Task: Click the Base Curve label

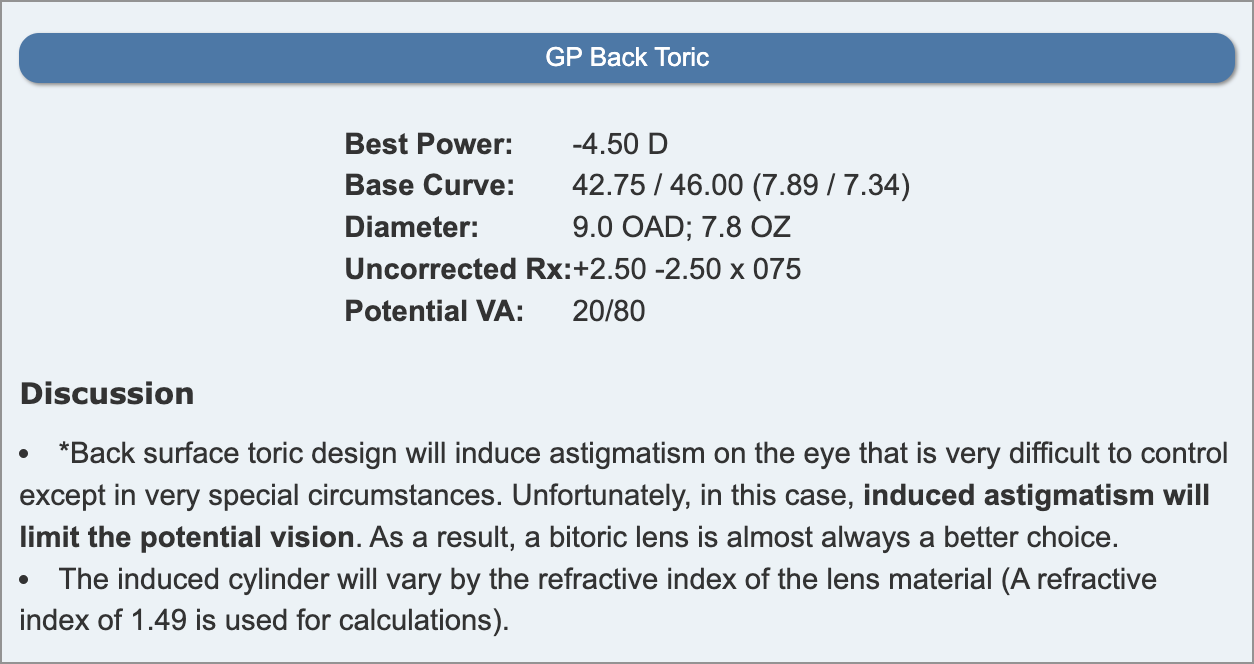Action: click(x=429, y=186)
